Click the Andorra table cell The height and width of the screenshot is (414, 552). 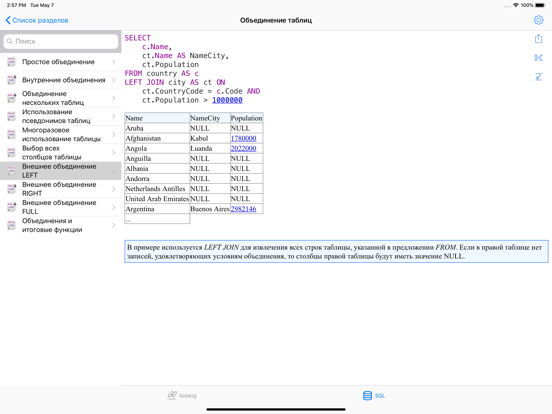[x=157, y=179]
